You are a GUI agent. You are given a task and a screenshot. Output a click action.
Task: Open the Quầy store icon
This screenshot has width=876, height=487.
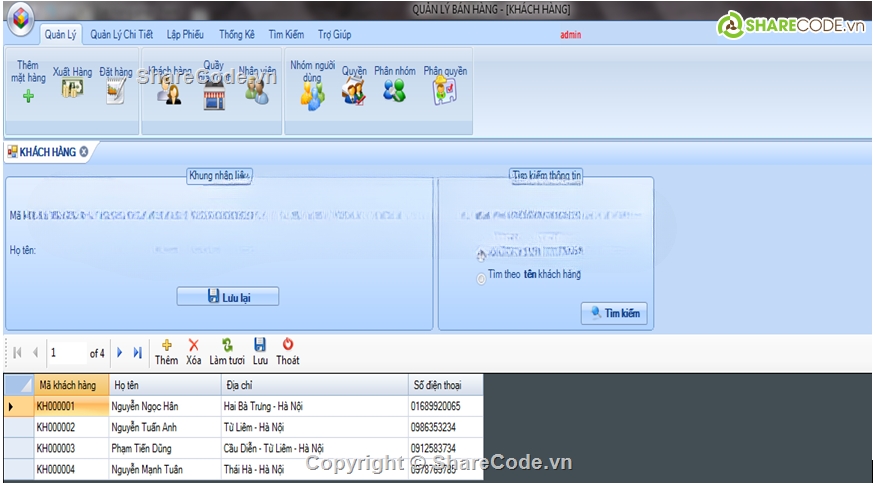tap(214, 95)
